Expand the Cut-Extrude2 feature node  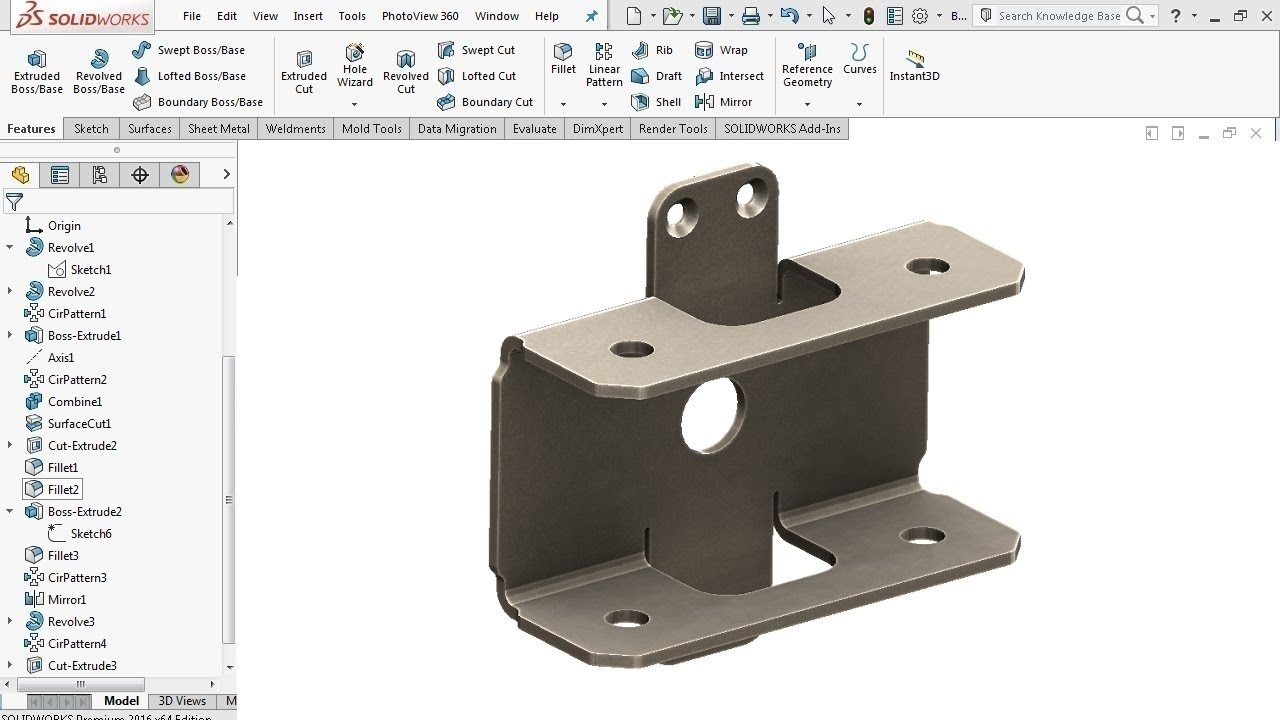[10, 445]
